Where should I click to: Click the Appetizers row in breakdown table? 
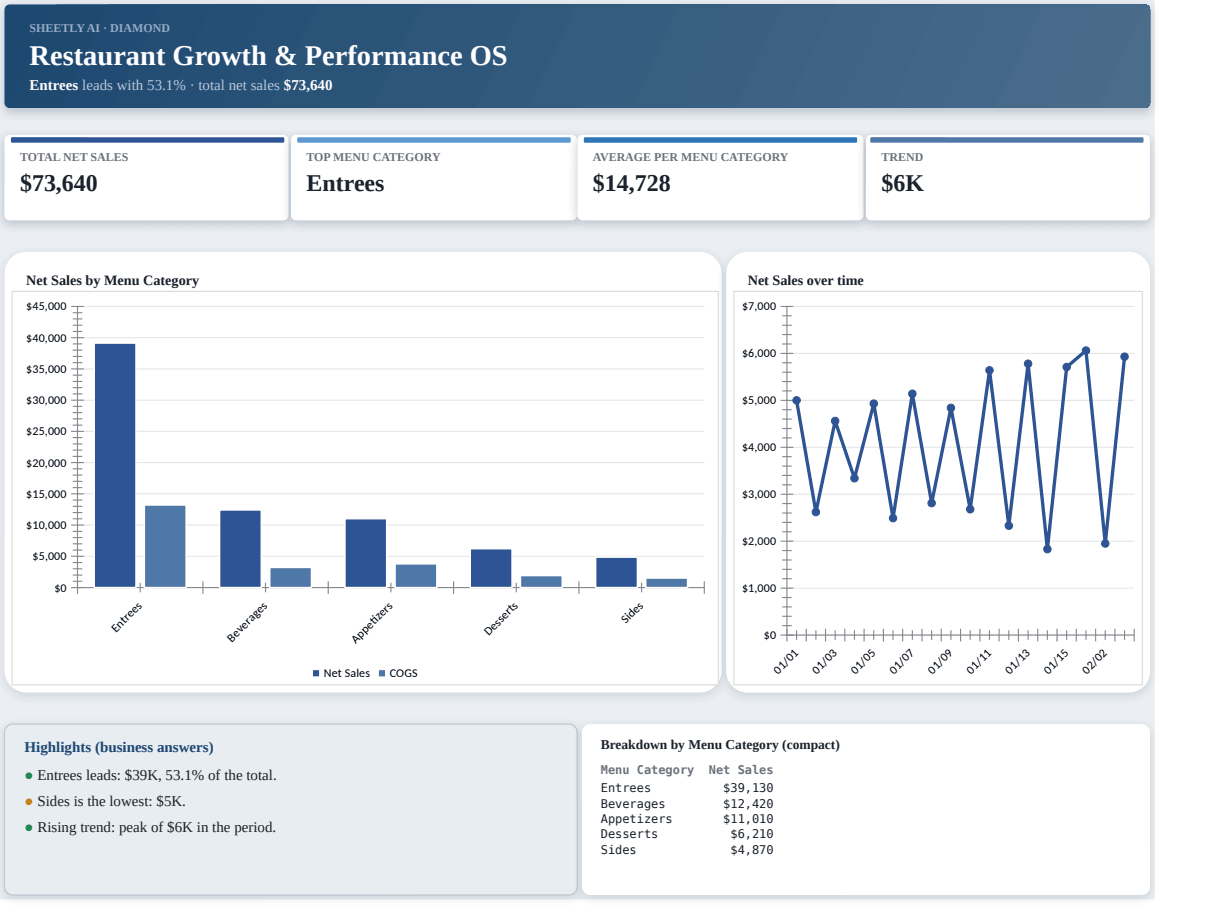coord(687,819)
